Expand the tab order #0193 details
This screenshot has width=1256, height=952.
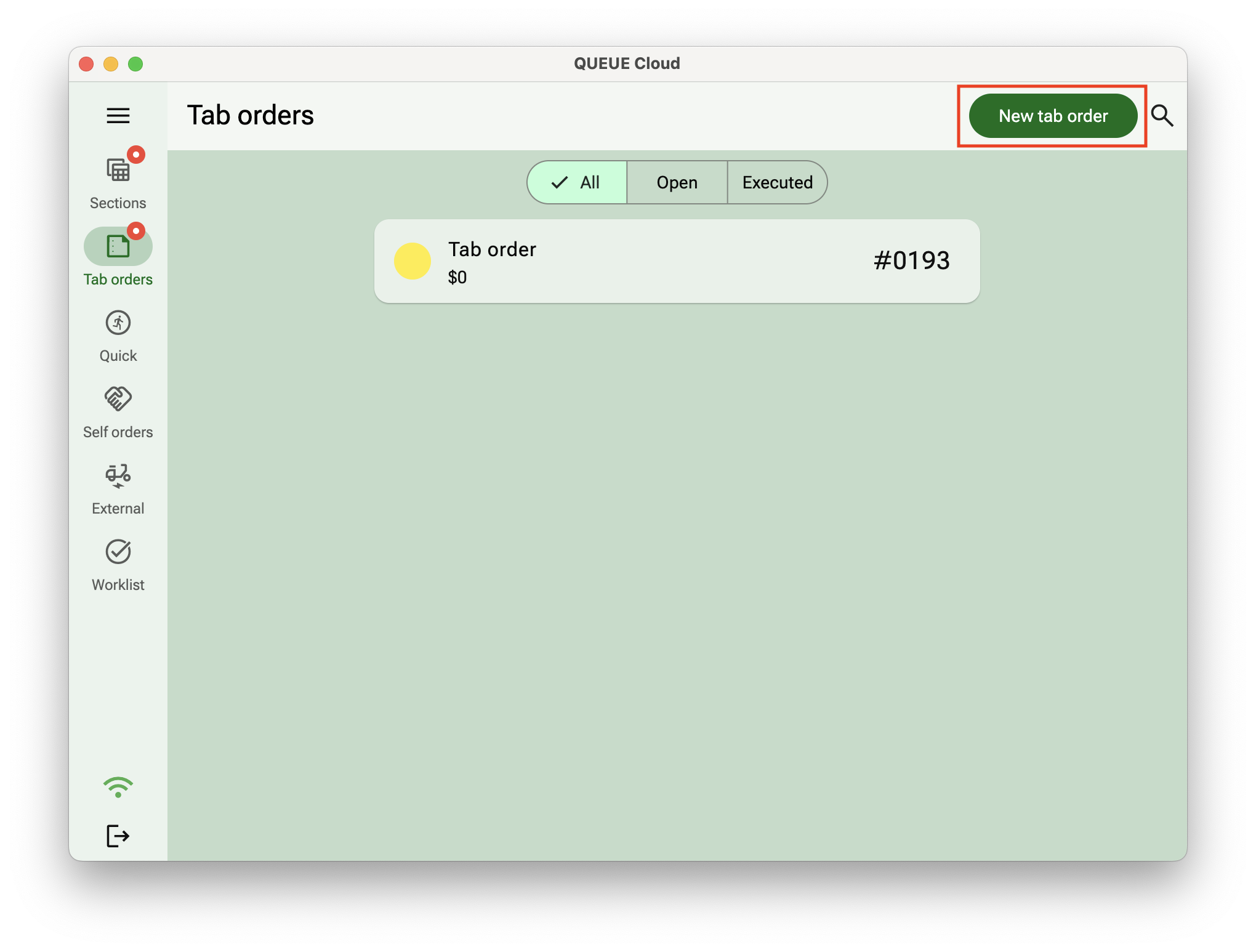pos(676,261)
